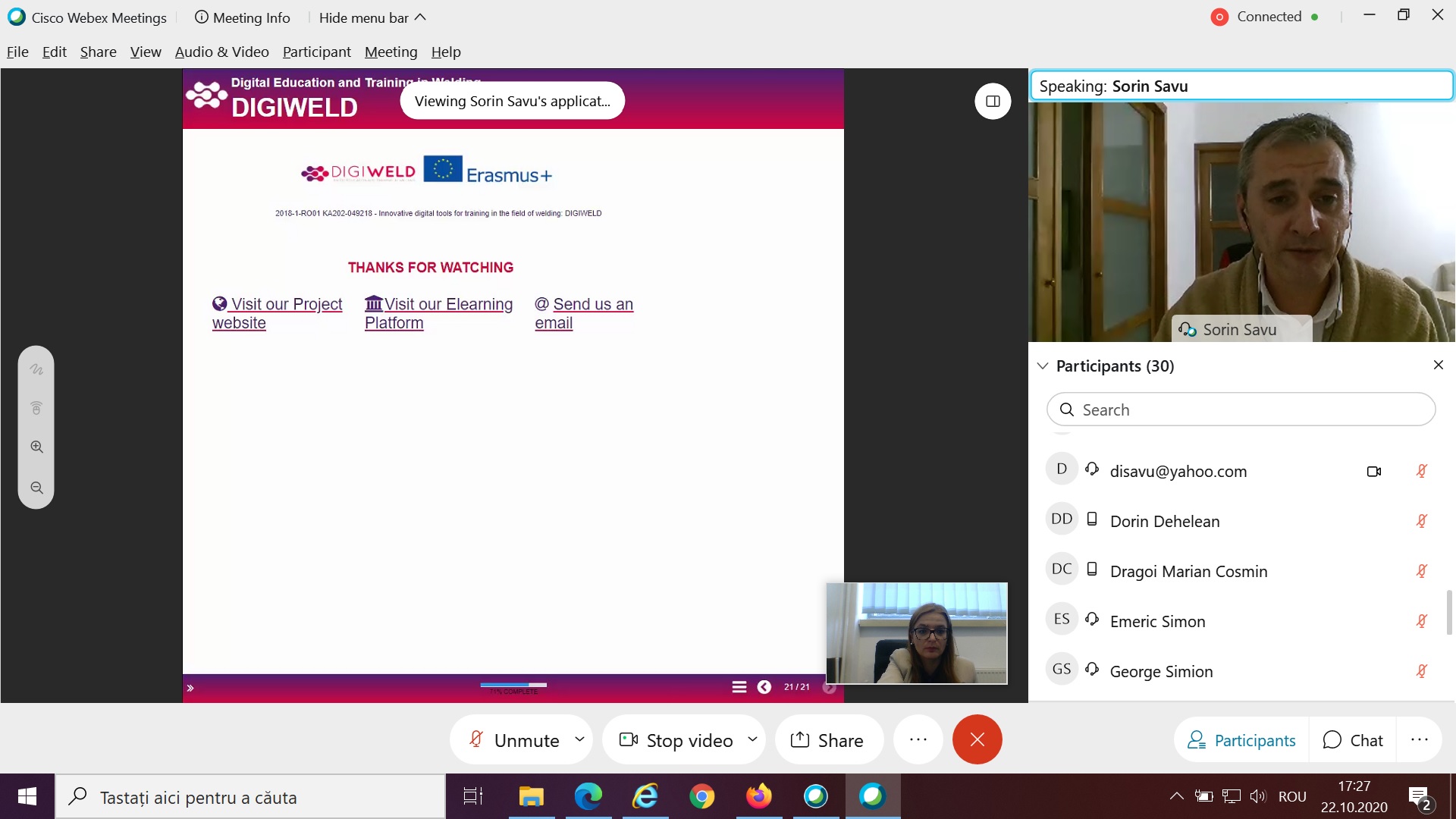Viewport: 1456px width, 819px height.
Task: Stop video camera
Action: (676, 739)
